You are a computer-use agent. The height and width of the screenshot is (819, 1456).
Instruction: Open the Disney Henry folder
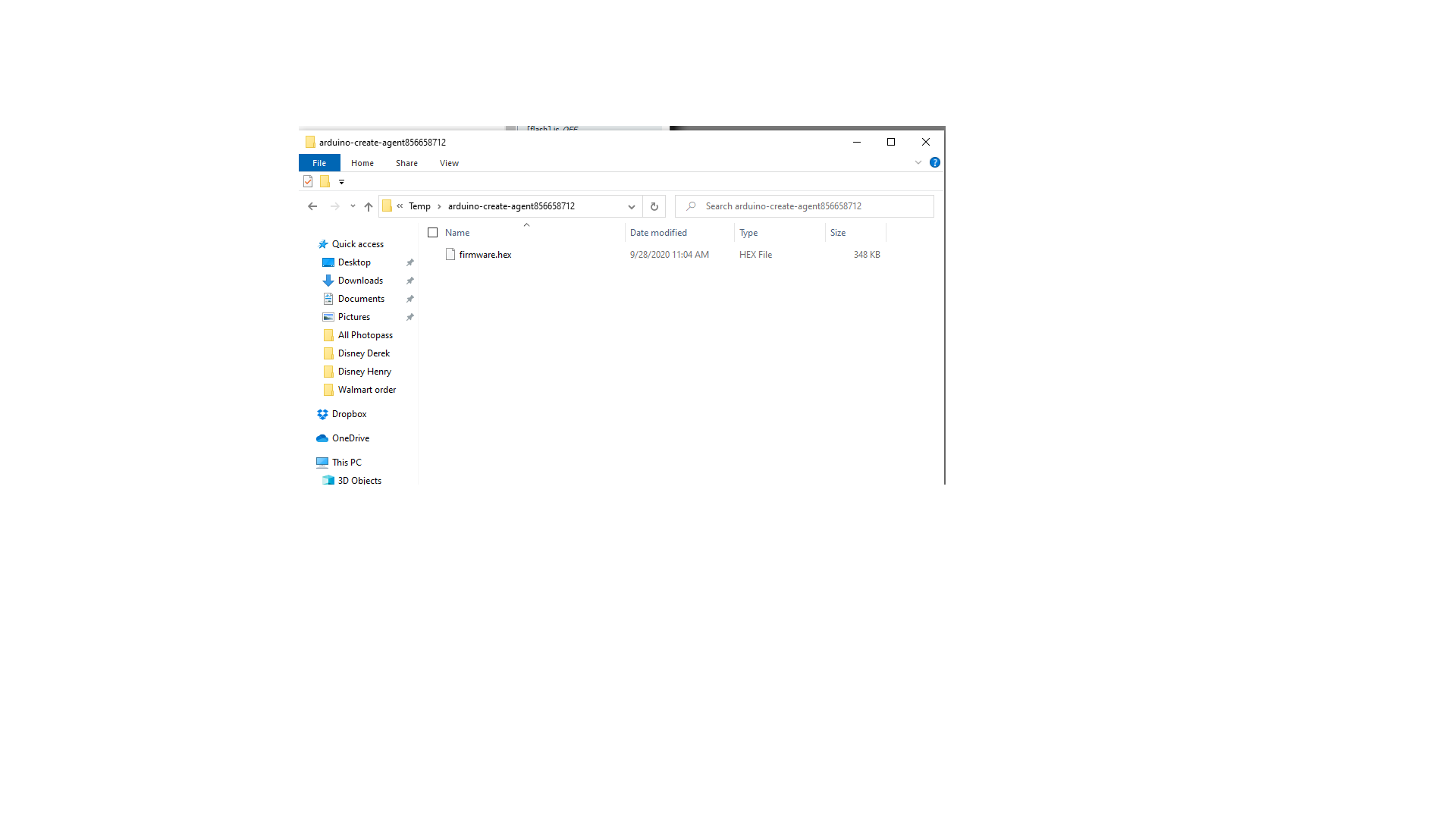tap(365, 372)
